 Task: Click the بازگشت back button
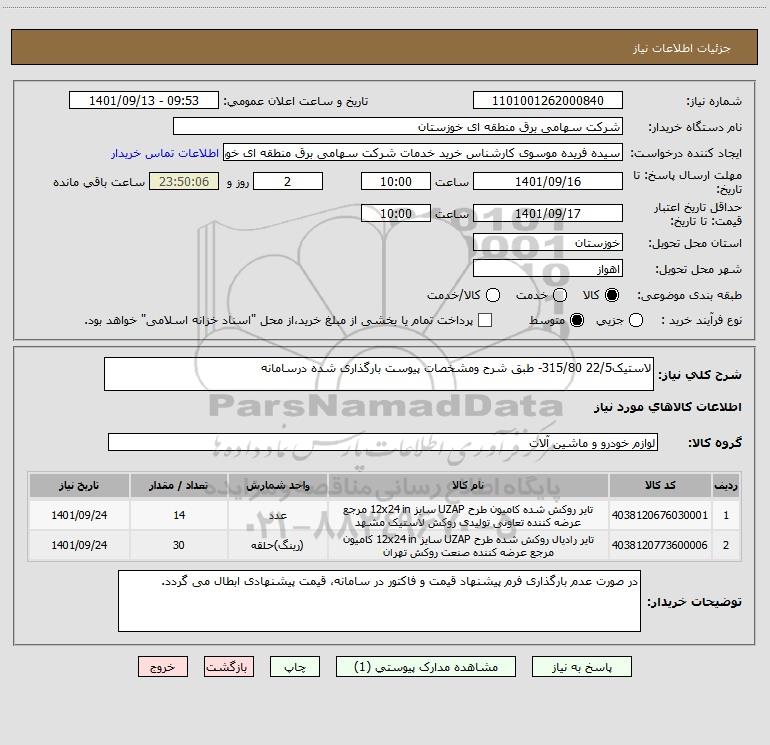pos(229,667)
